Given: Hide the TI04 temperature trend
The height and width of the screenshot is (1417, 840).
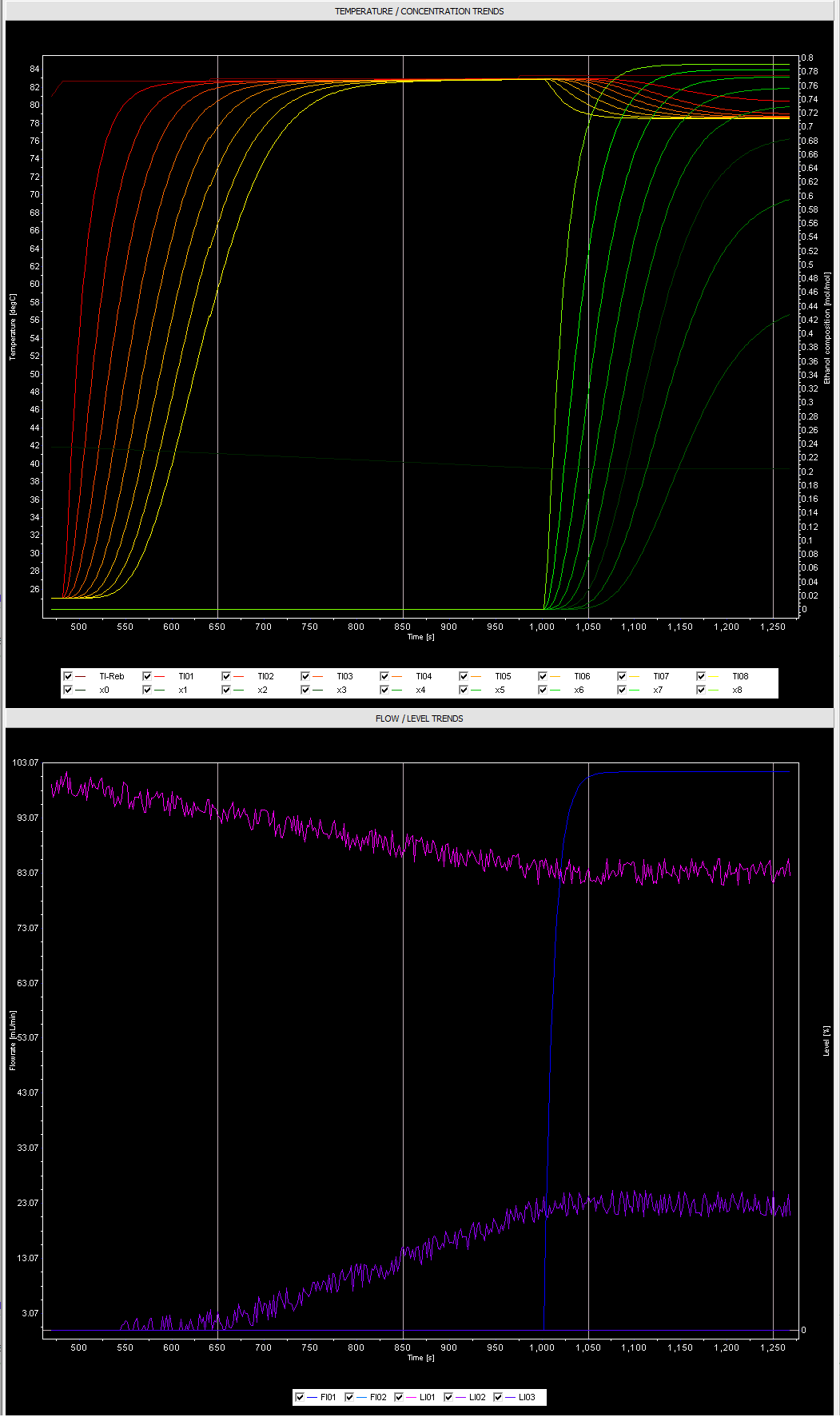Looking at the screenshot, I should point(384,676).
